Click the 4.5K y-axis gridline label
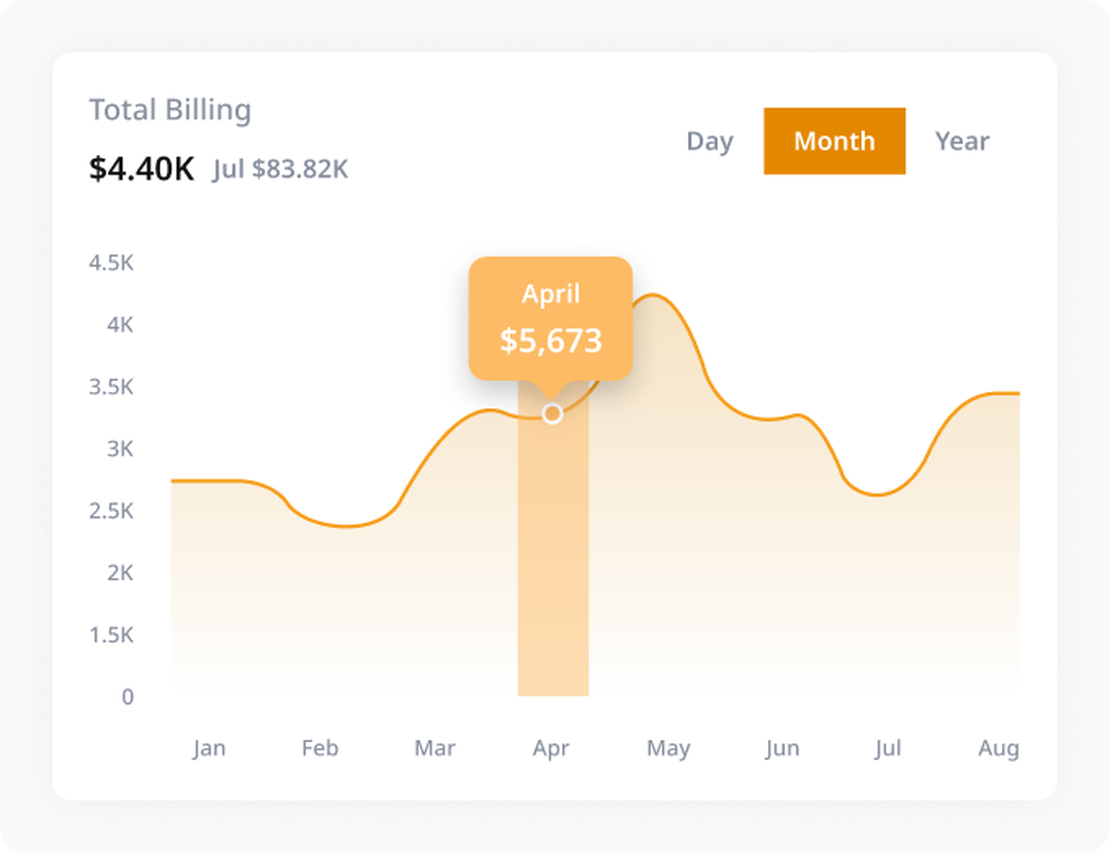 112,263
